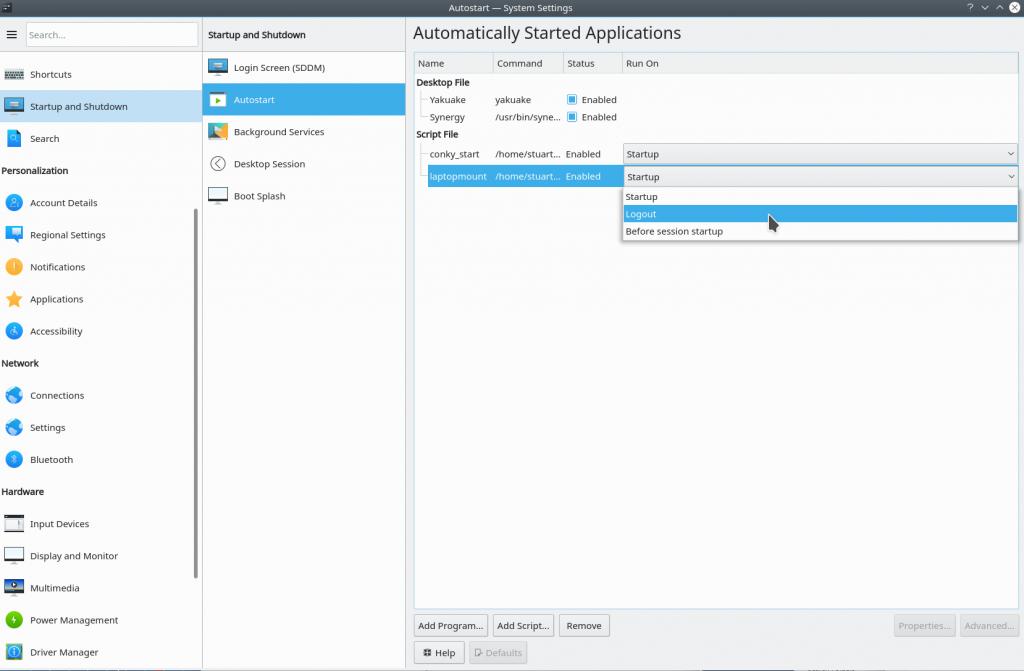The image size is (1024, 671).
Task: Click the Notifications sidebar icon
Action: 14,267
